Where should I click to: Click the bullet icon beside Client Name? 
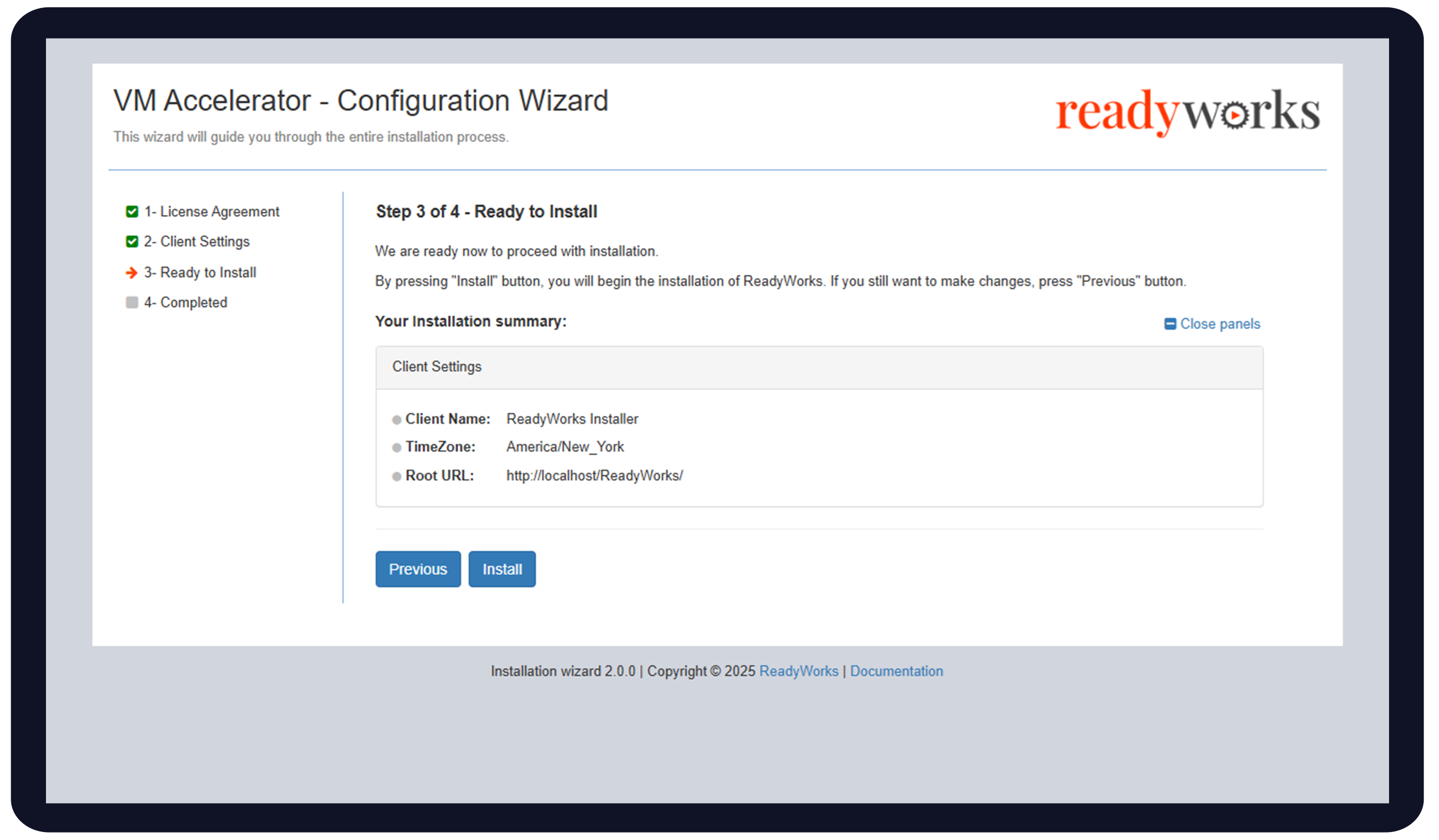pos(397,421)
